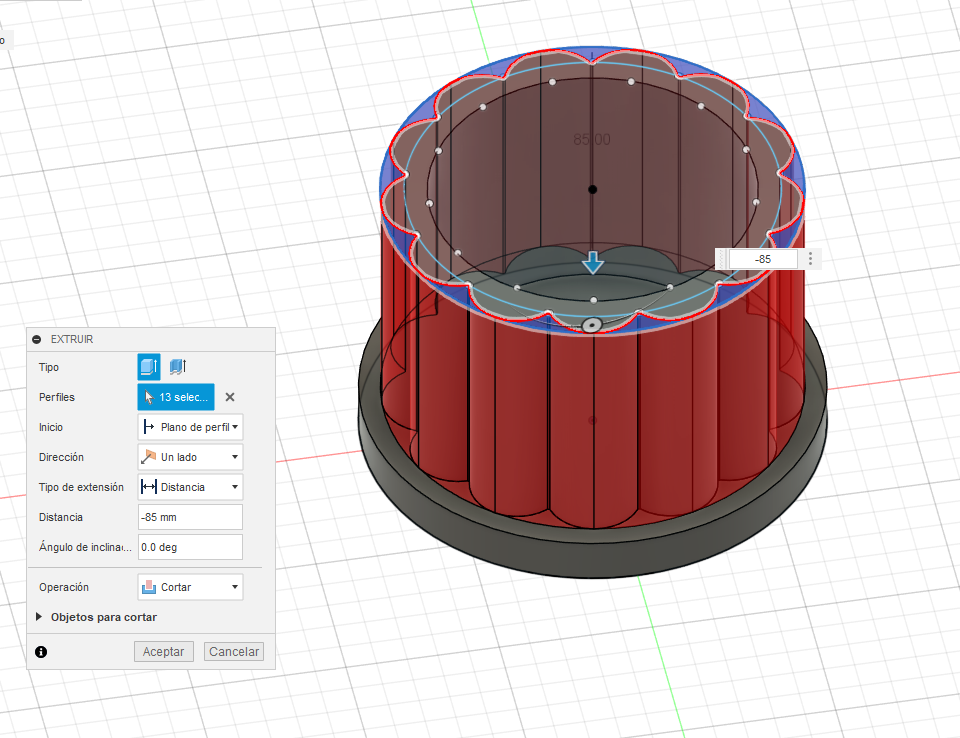Collapse the EXTRUIR dialog with minus icon
Screen dimensions: 960x738
[x=37, y=339]
